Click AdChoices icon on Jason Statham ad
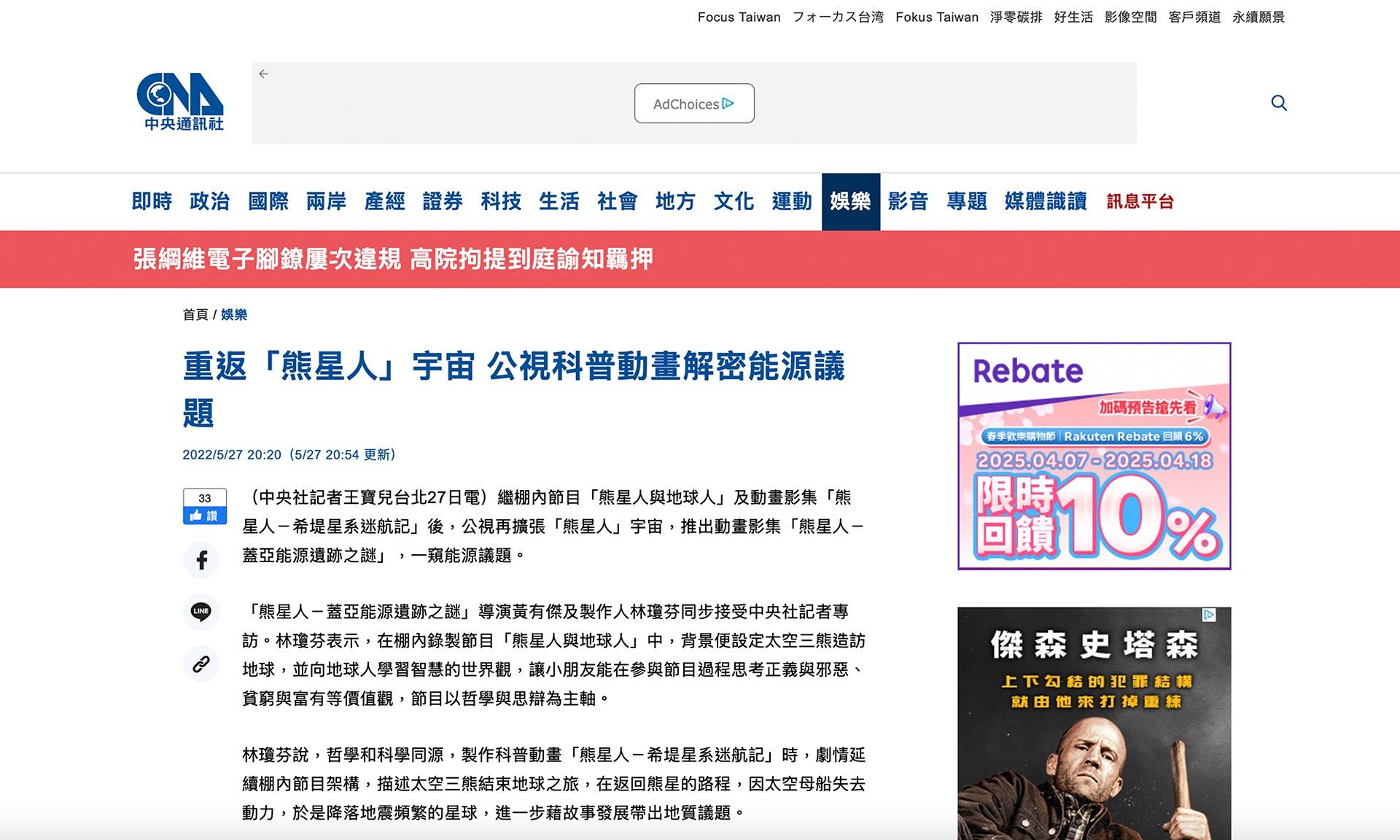Viewport: 1400px width, 840px height. 1209,615
